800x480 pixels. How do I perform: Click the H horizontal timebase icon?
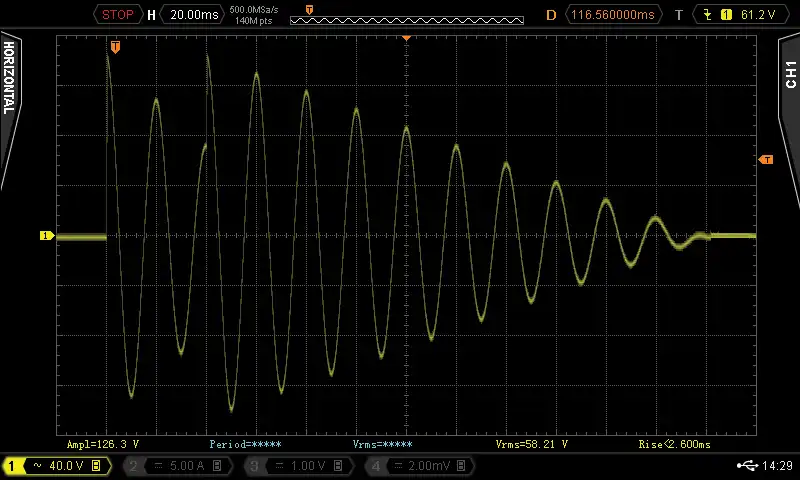[151, 15]
